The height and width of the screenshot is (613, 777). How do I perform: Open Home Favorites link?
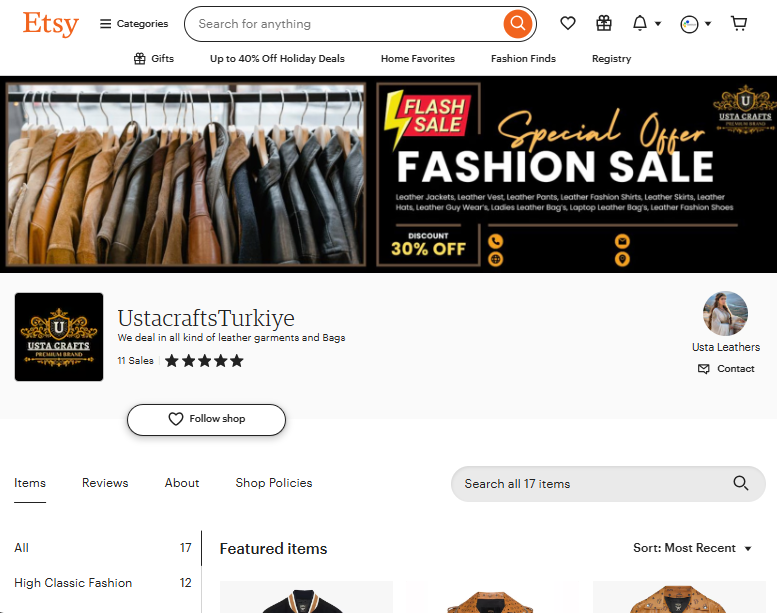[x=418, y=58]
